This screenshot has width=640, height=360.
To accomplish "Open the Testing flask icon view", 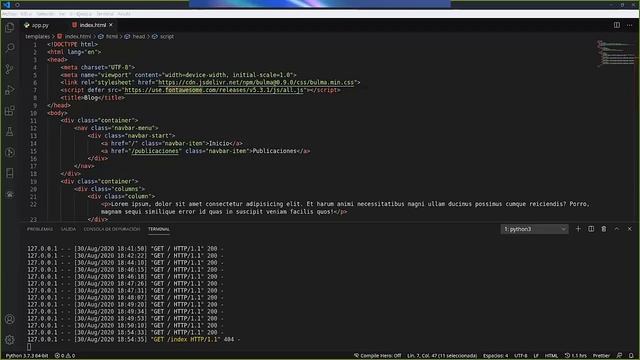I will pyautogui.click(x=10, y=131).
